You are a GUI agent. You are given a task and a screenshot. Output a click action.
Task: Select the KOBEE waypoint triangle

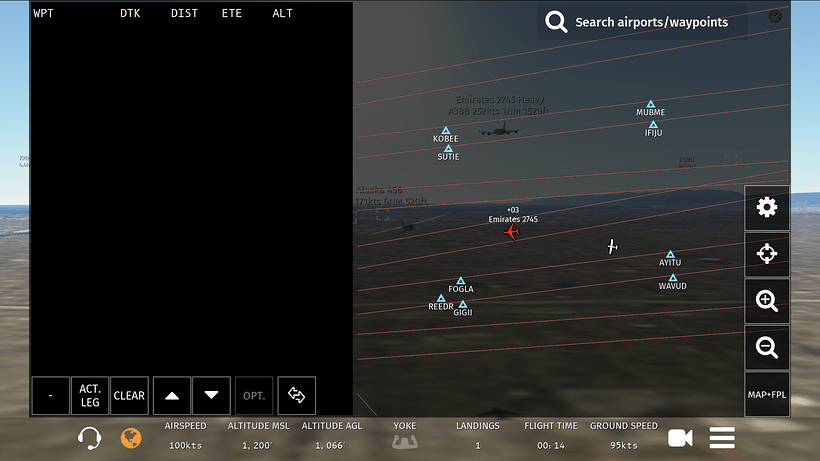tap(446, 130)
